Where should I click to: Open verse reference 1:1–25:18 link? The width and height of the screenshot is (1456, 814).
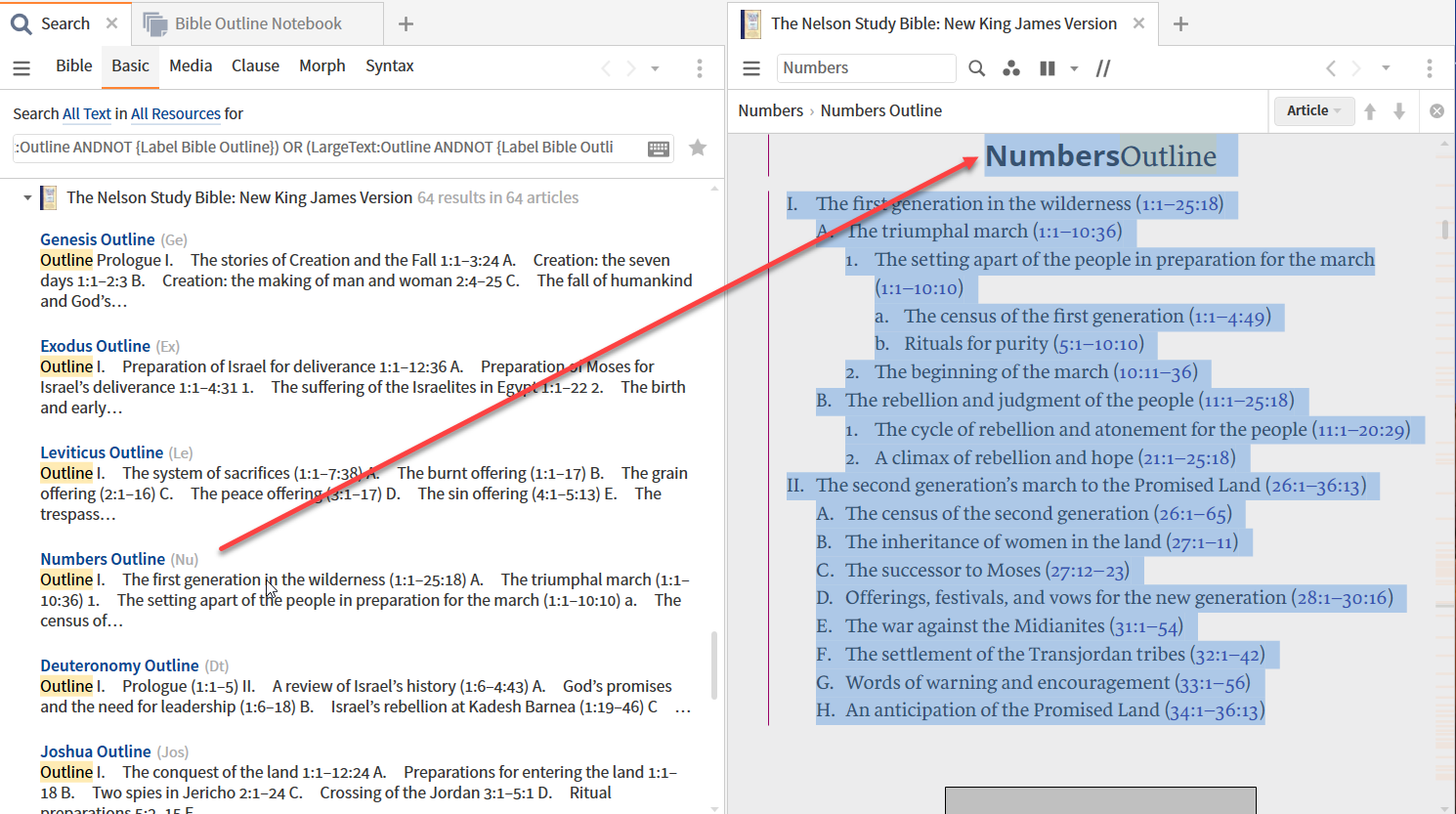coord(1179,203)
